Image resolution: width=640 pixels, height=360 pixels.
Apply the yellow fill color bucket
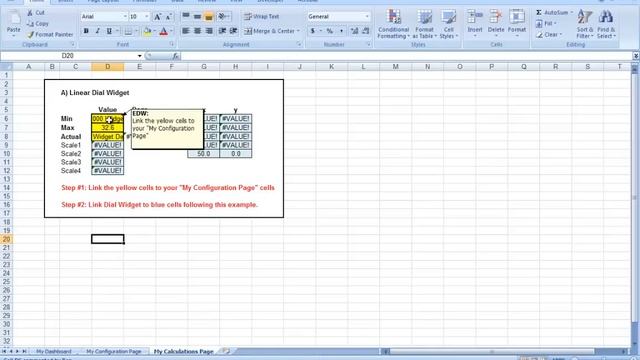147,31
